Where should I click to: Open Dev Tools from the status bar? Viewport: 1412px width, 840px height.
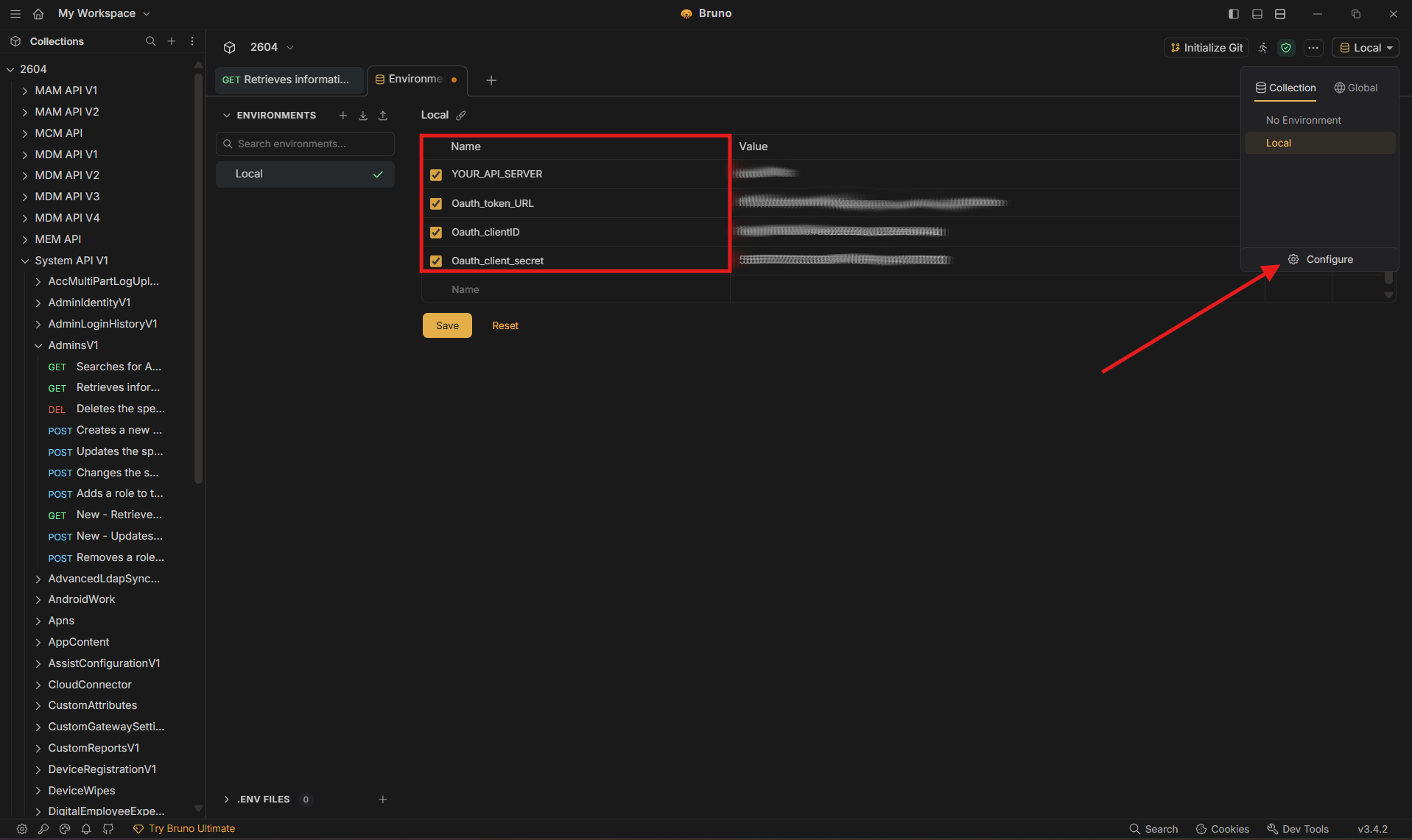coord(1298,828)
